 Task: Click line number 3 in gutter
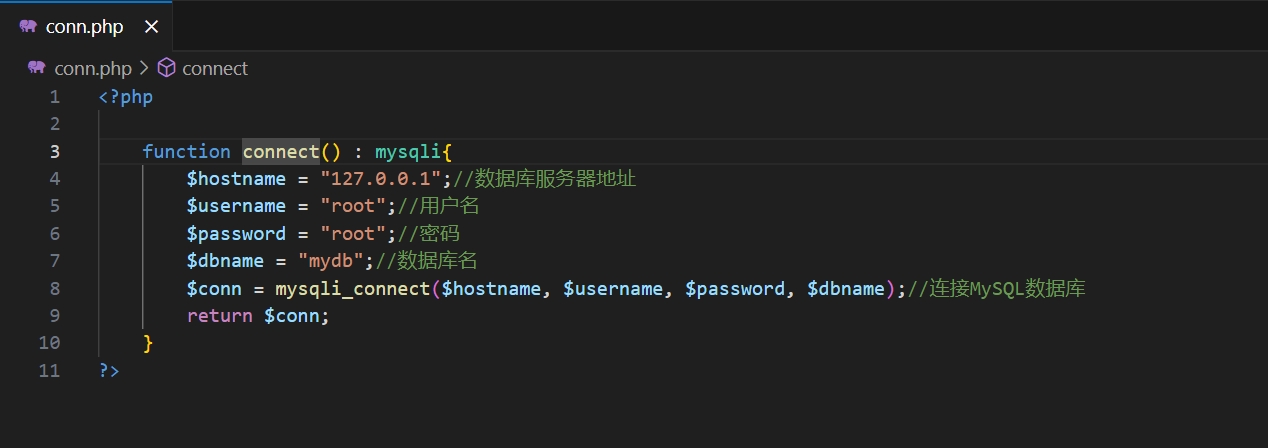tap(54, 151)
